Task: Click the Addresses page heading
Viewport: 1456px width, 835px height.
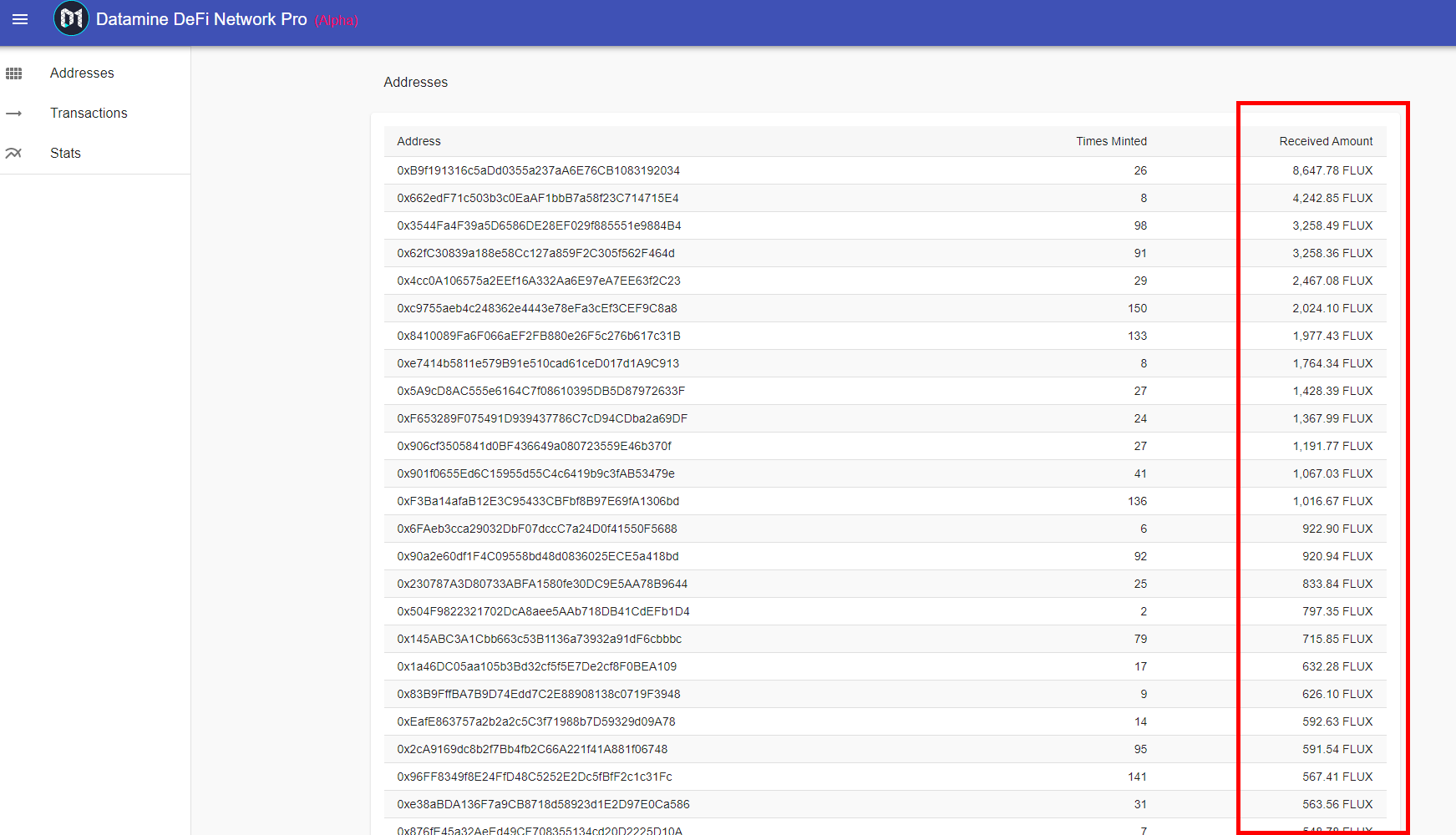Action: pos(415,82)
